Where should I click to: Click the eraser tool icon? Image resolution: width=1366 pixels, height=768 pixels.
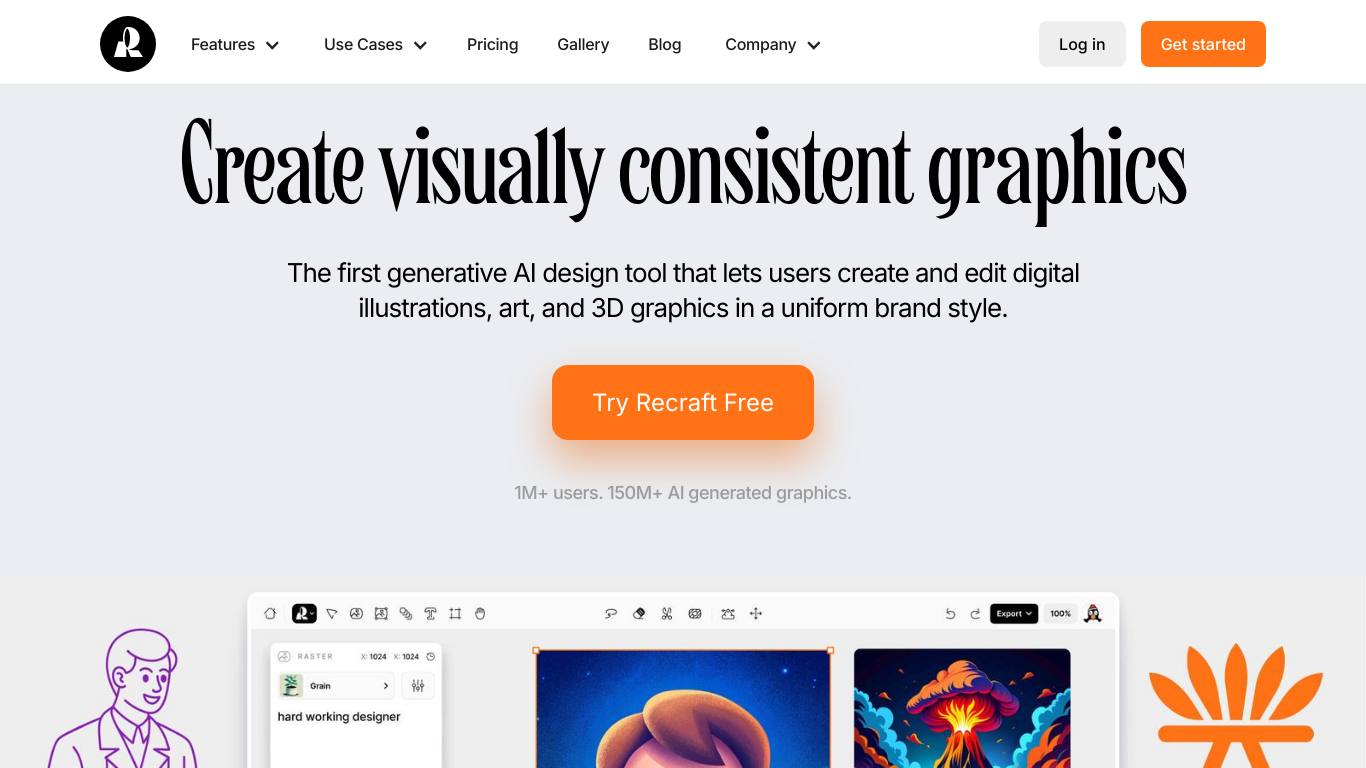[x=639, y=614]
